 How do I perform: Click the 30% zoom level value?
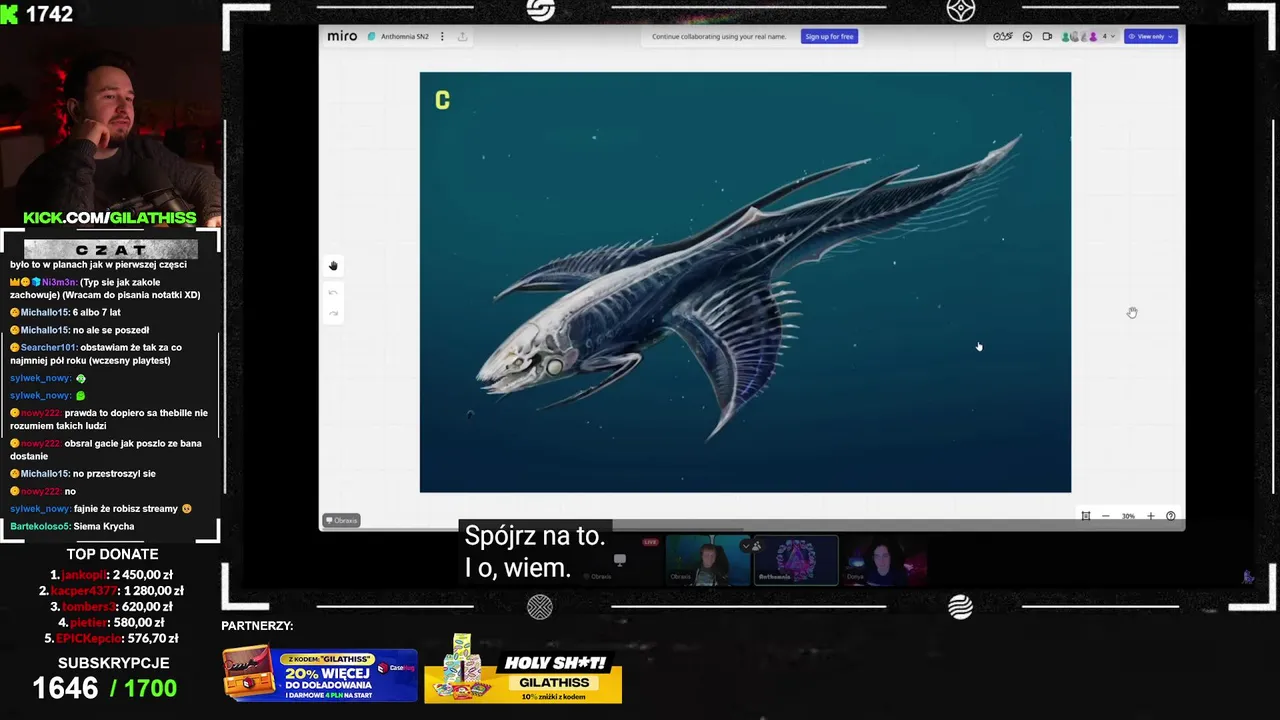(x=1128, y=516)
